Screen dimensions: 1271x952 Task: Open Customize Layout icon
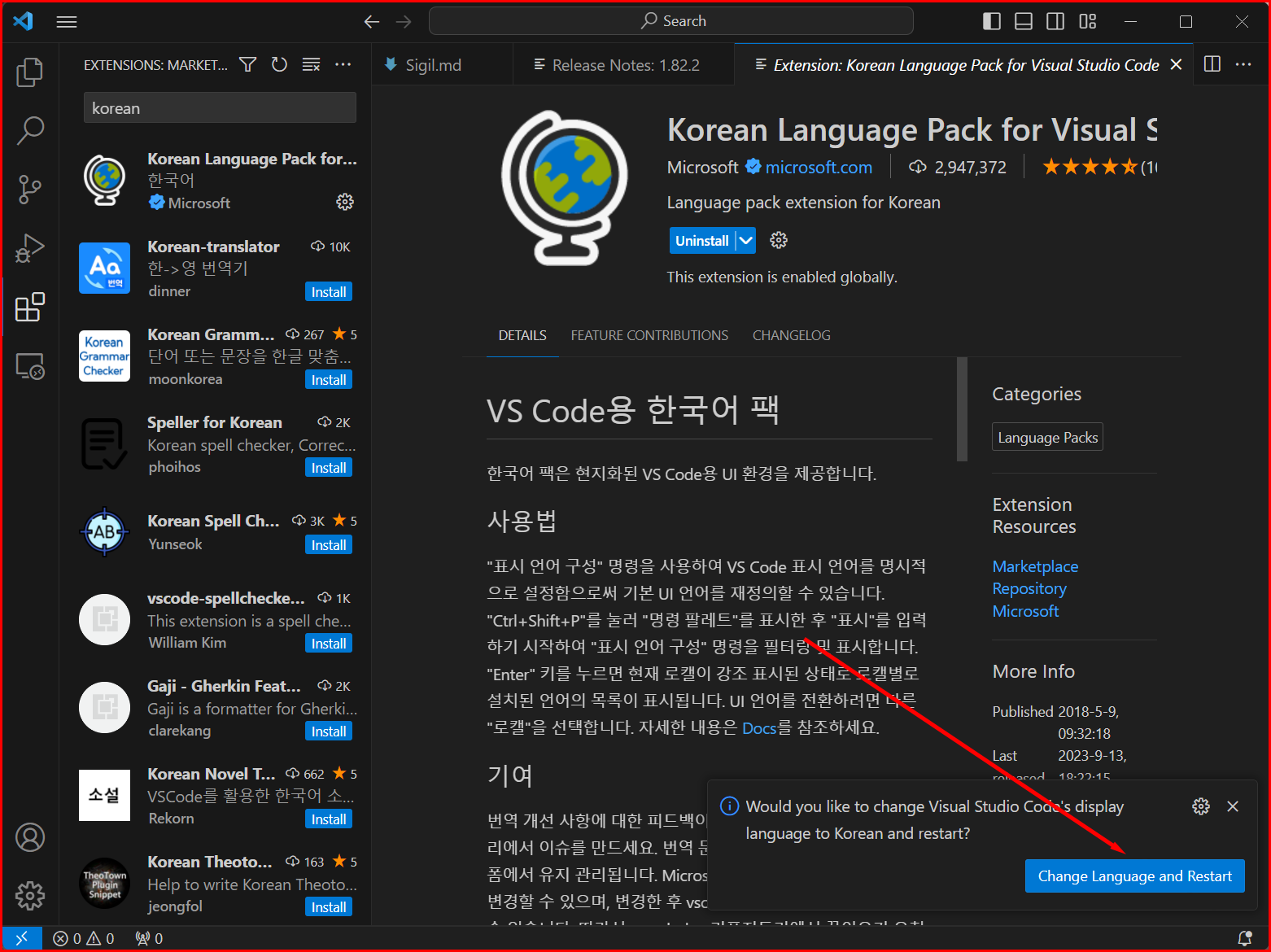click(x=1088, y=21)
